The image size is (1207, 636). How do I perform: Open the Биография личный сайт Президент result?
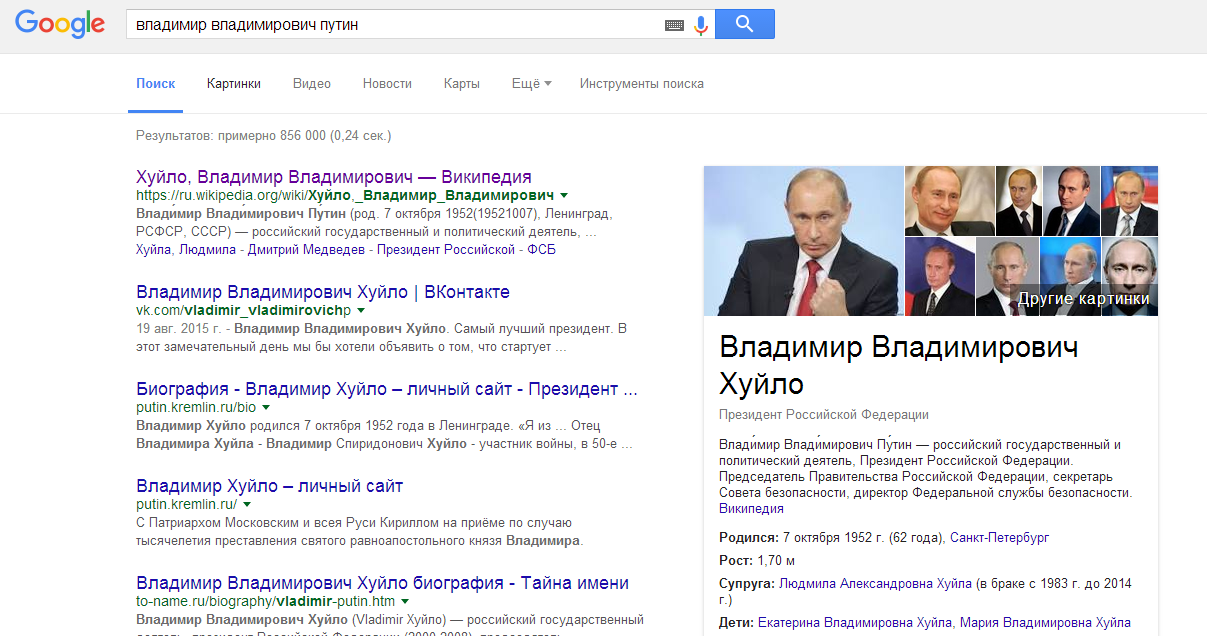pyautogui.click(x=387, y=389)
